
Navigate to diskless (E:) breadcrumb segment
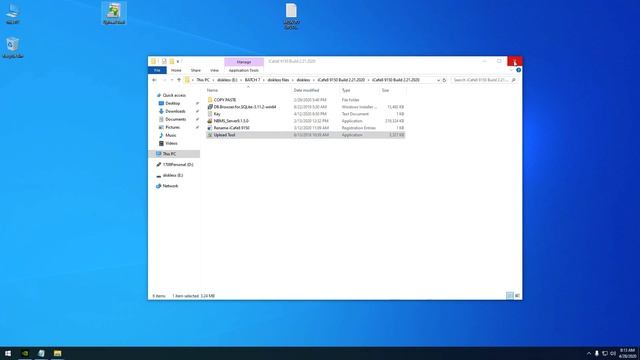[227, 80]
